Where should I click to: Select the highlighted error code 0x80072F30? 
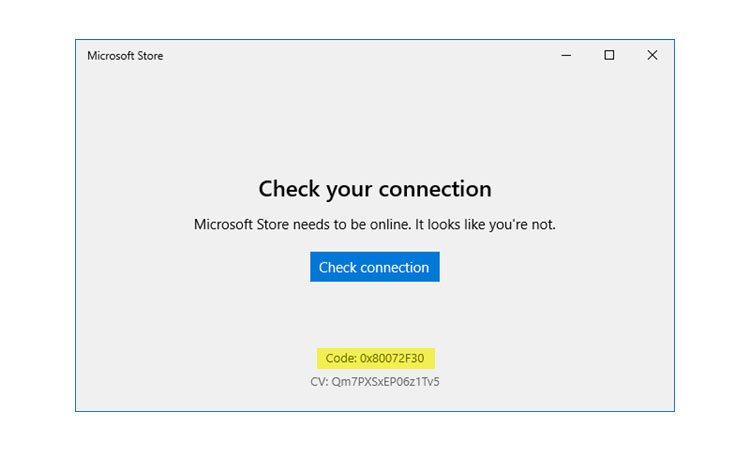(376, 358)
